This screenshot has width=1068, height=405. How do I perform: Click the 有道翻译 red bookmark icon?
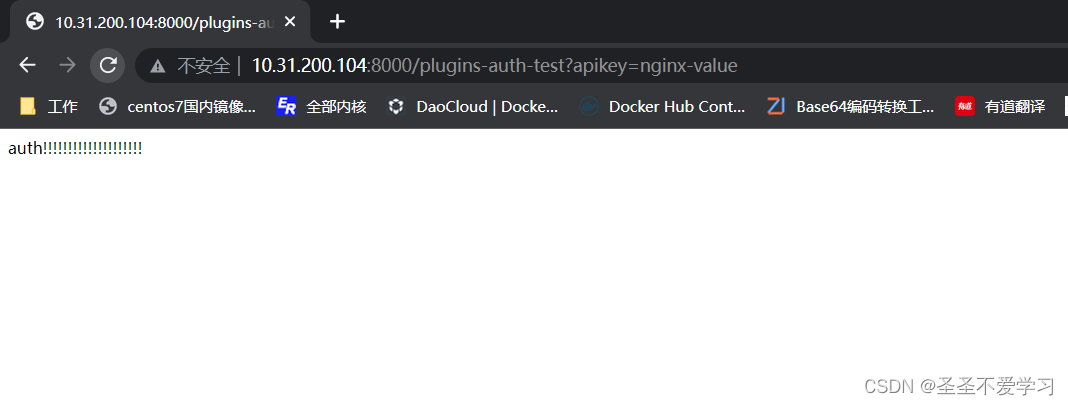[964, 106]
